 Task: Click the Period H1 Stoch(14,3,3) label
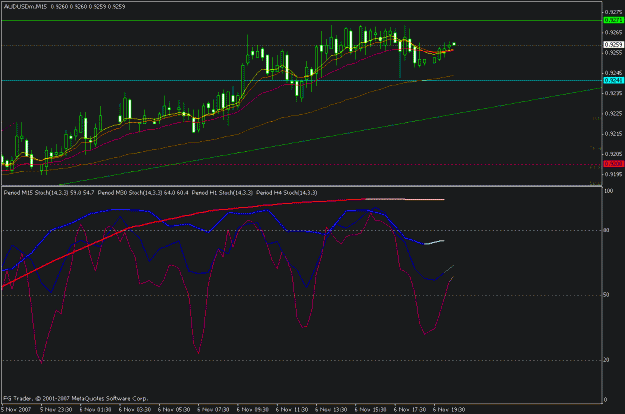click(222, 193)
